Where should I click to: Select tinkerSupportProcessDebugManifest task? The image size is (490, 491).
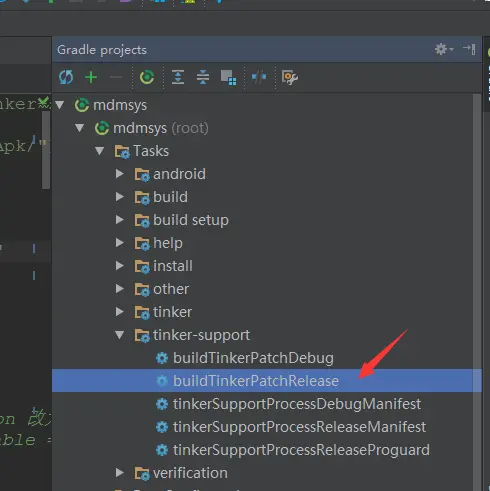click(297, 404)
